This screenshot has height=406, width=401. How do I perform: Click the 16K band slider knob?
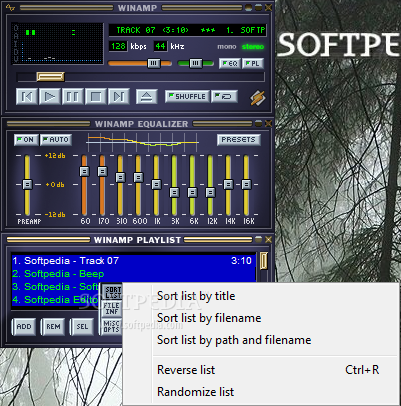click(x=246, y=184)
